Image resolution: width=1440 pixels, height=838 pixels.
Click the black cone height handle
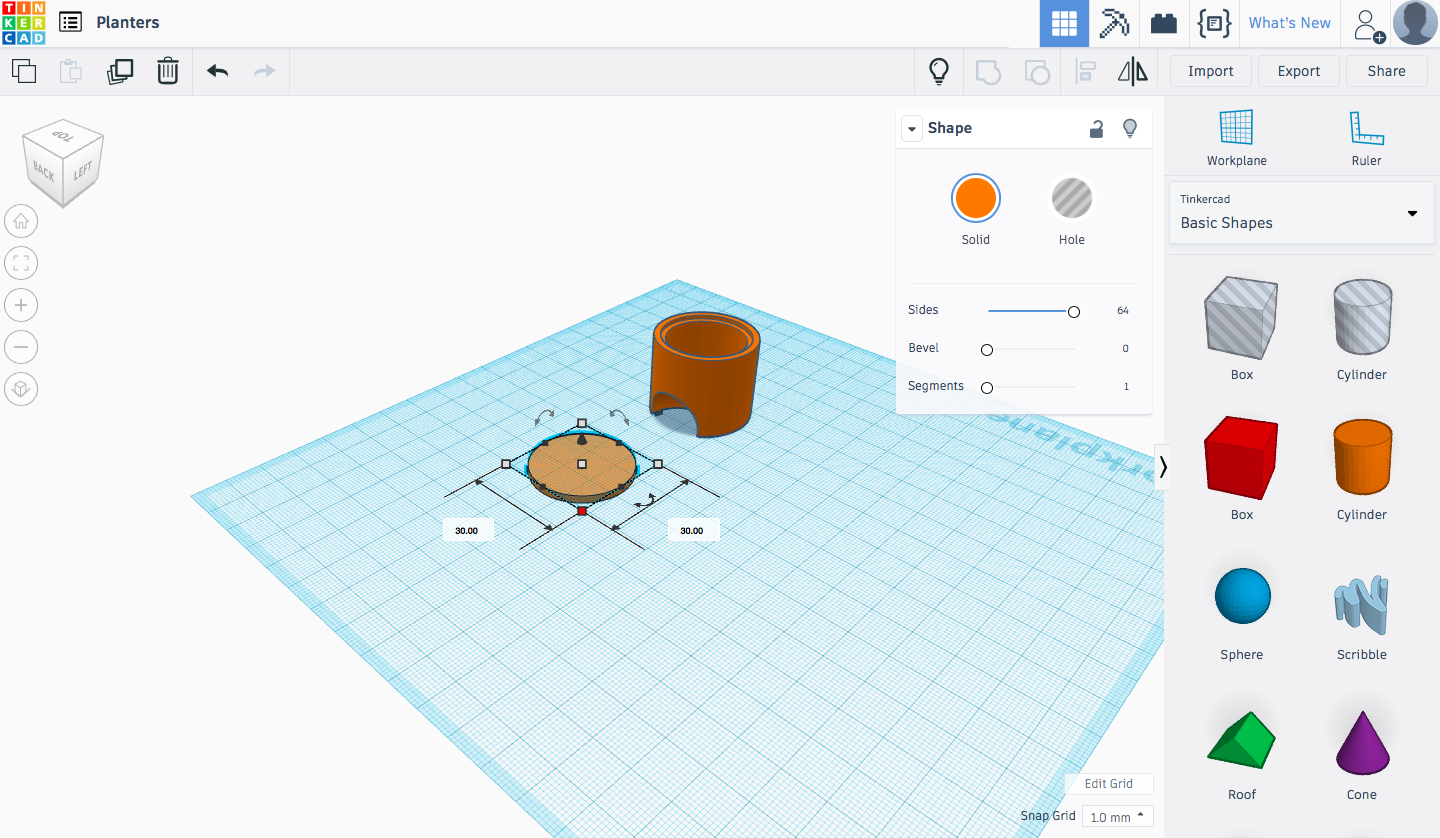point(582,440)
